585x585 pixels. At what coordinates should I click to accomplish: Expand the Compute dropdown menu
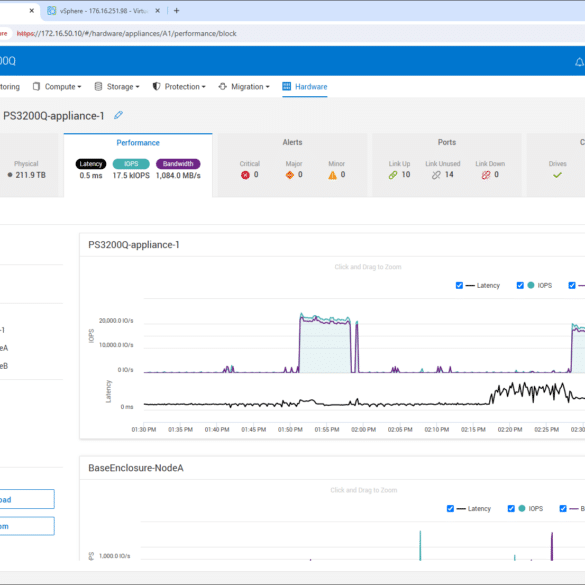(57, 87)
